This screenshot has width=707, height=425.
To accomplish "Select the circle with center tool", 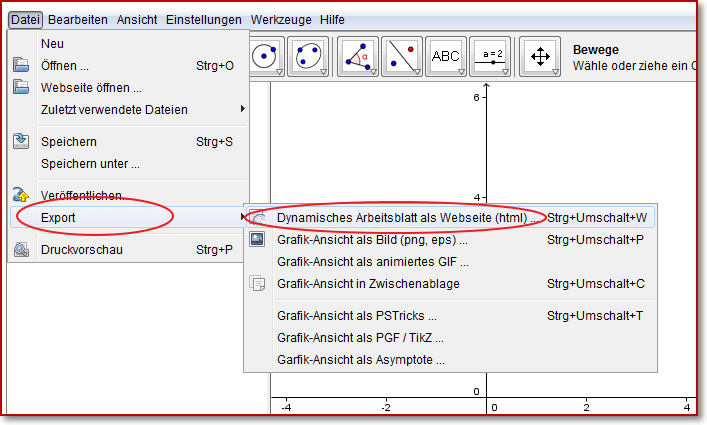I will pyautogui.click(x=265, y=57).
